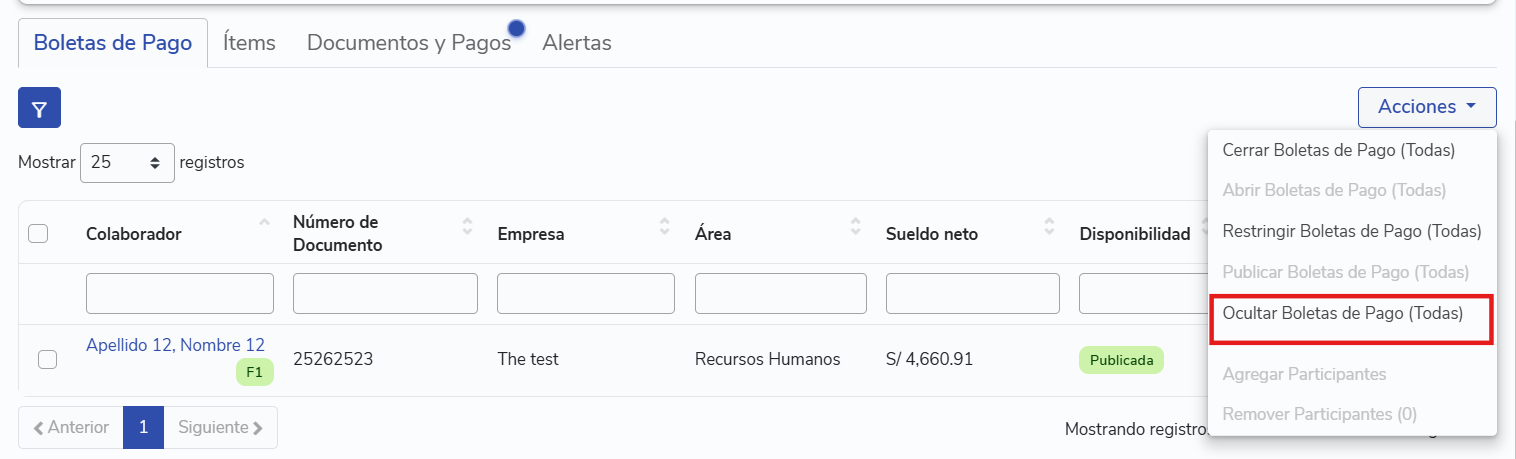Tick the select-all checkbox in table header
Viewport: 1516px width, 459px height.
38,234
